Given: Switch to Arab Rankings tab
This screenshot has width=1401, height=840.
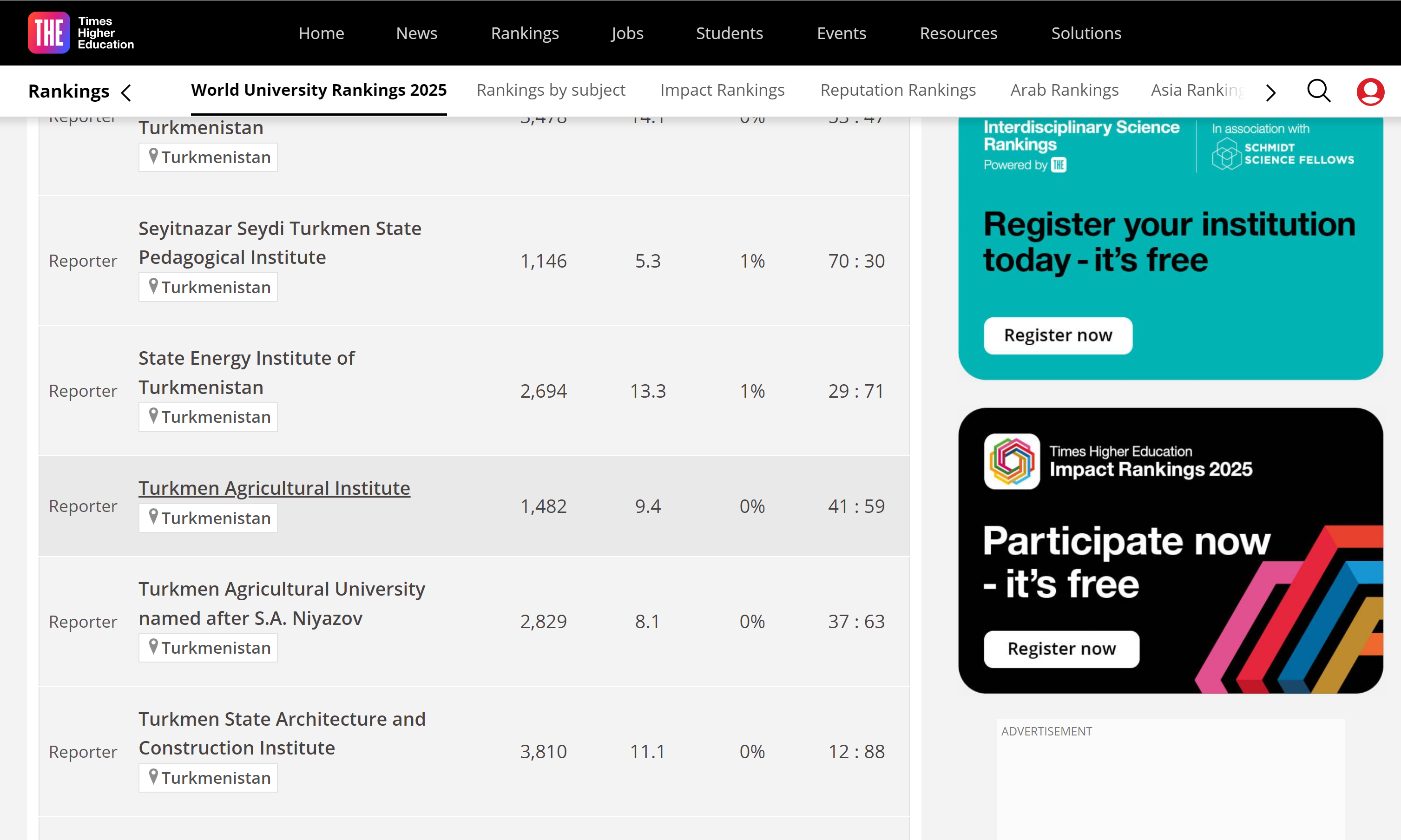Looking at the screenshot, I should [x=1064, y=90].
